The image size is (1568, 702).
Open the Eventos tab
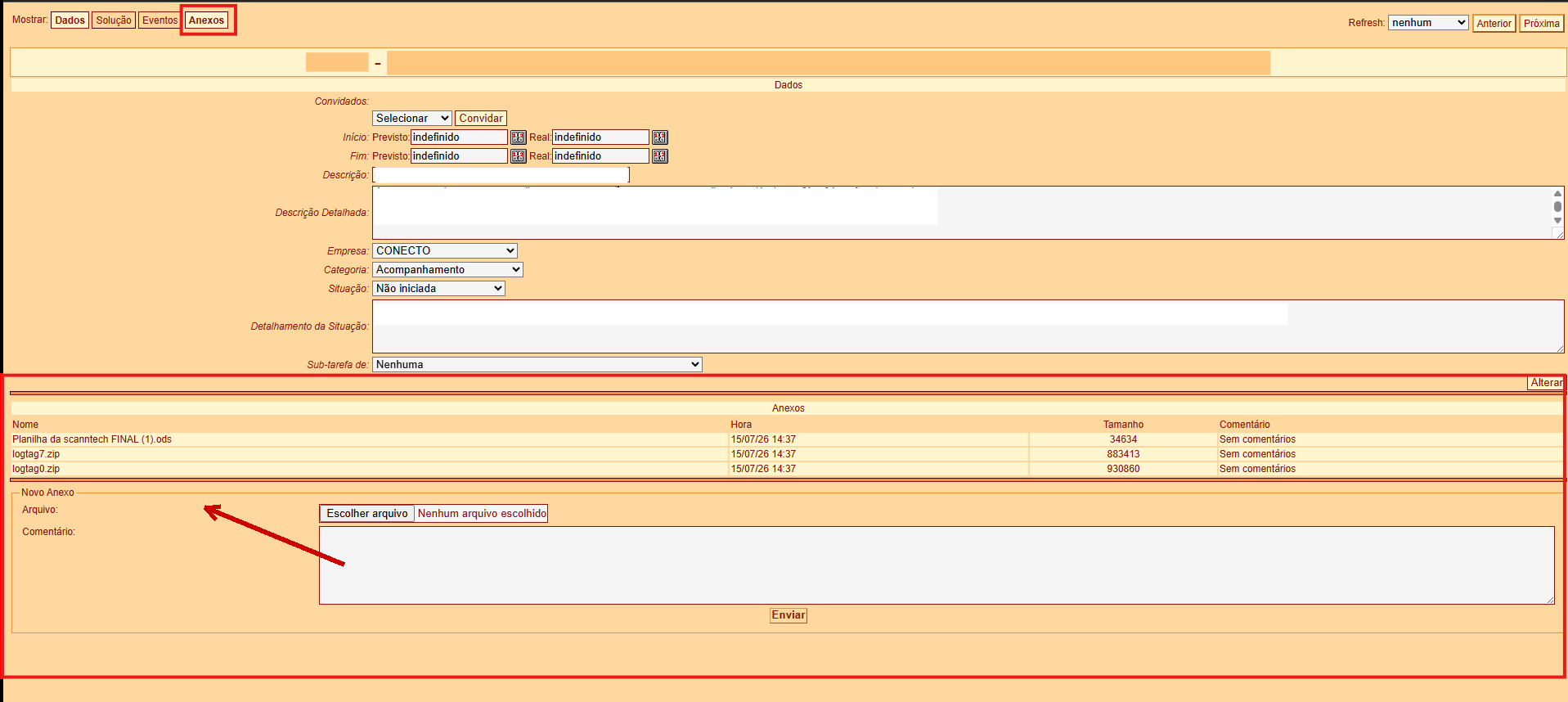click(159, 20)
